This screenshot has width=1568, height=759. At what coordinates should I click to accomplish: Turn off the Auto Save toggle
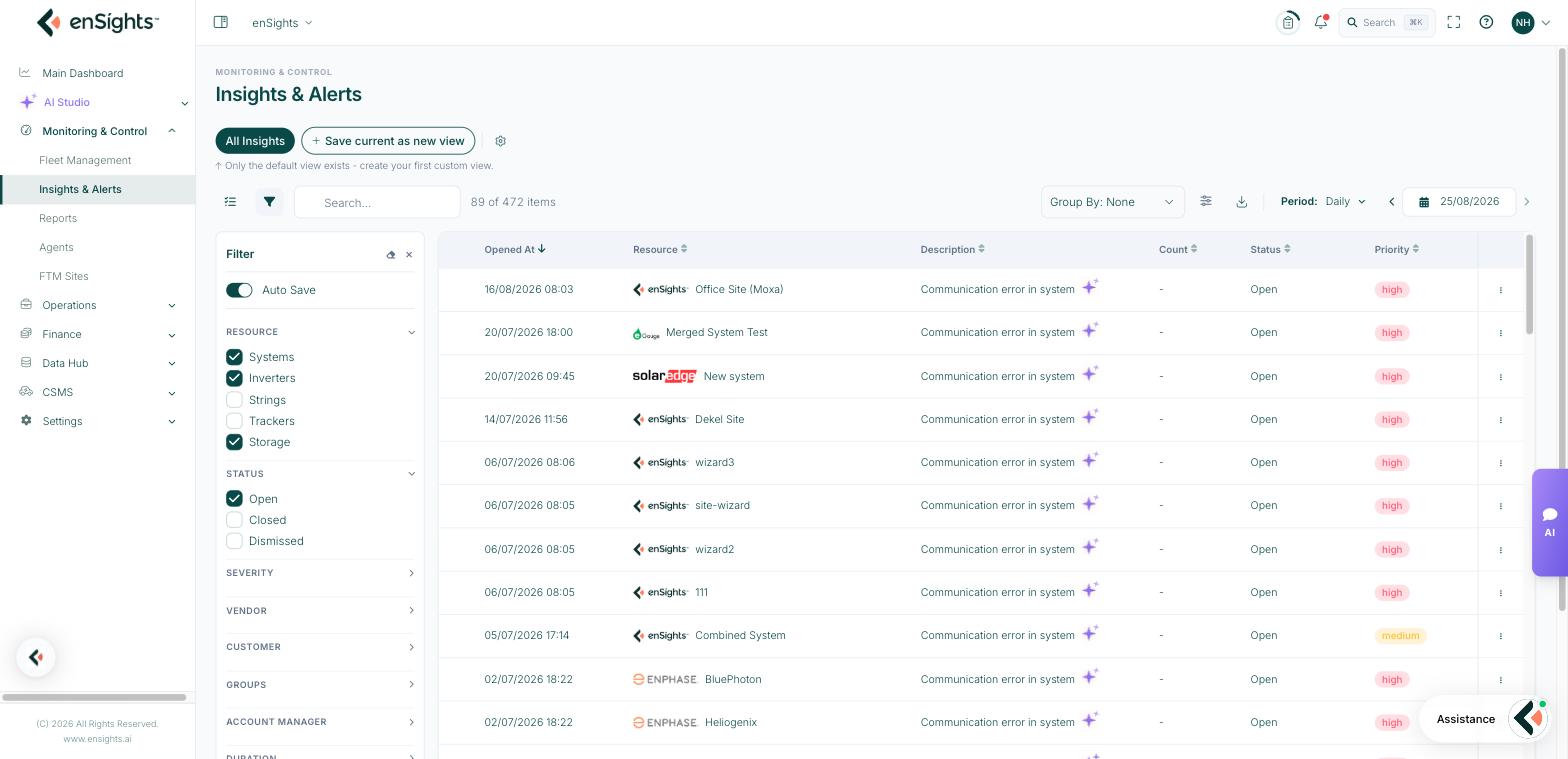[239, 290]
